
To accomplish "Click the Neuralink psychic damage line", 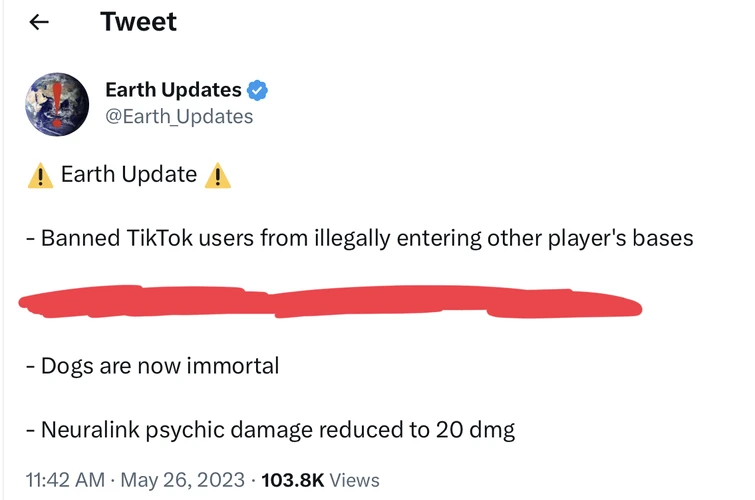I will pyautogui.click(x=270, y=431).
